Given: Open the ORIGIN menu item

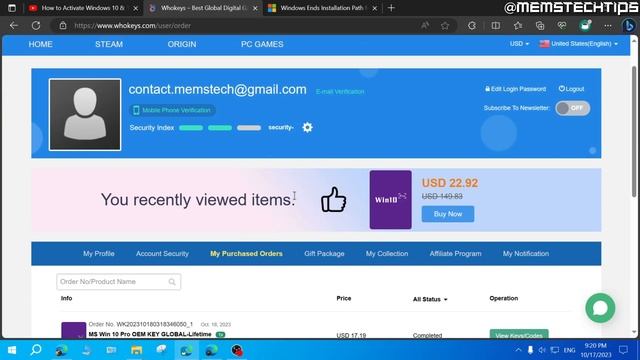Looking at the screenshot, I should click(182, 44).
